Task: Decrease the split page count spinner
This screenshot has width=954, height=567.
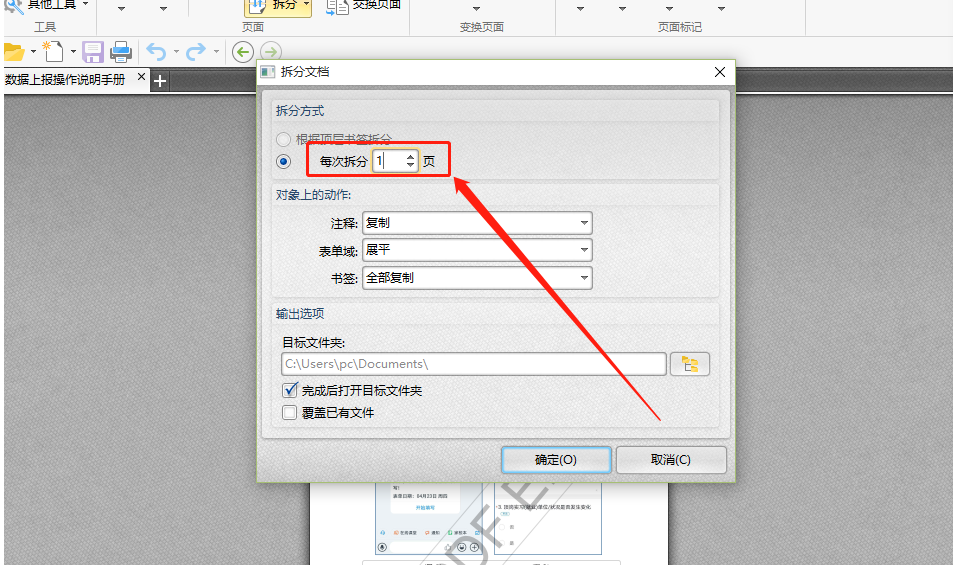Action: 411,166
